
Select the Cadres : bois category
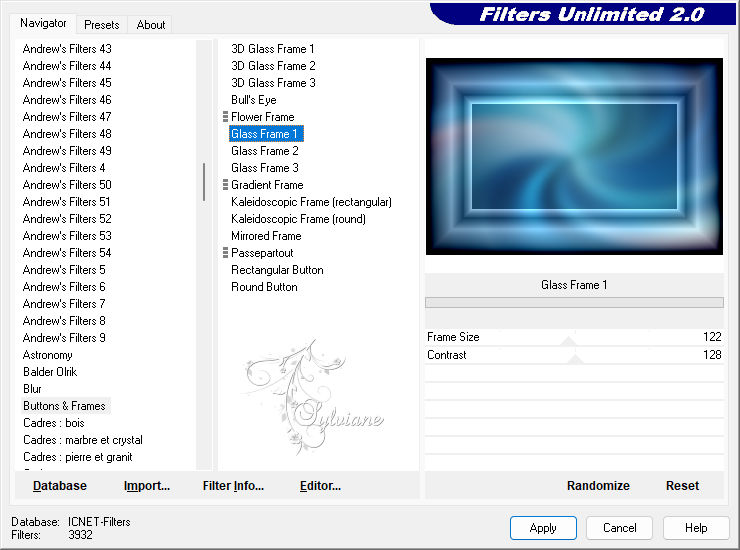pos(53,423)
